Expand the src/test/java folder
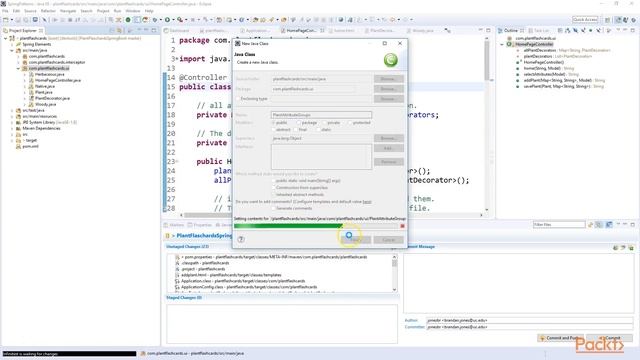 [x=12, y=110]
